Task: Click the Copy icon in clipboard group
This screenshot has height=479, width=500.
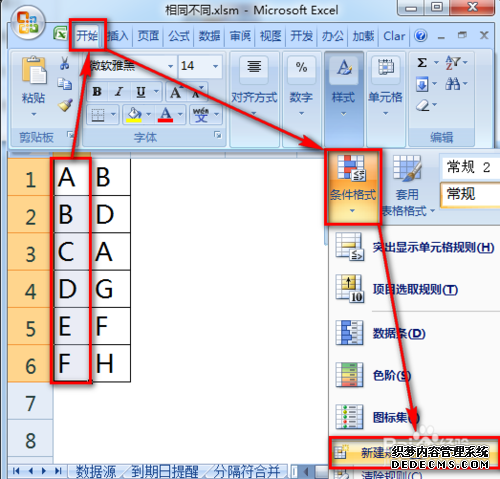Action: (65, 83)
